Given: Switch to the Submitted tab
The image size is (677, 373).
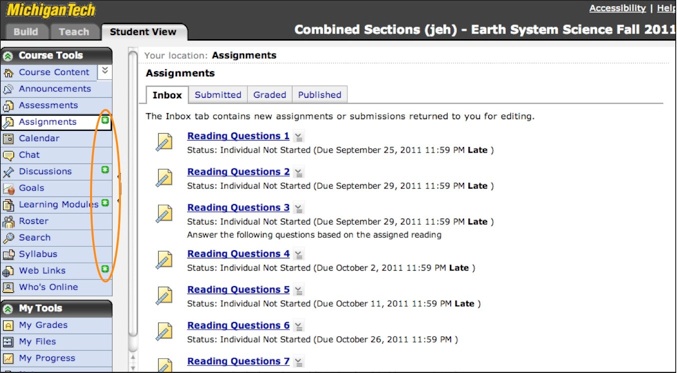Looking at the screenshot, I should (218, 95).
